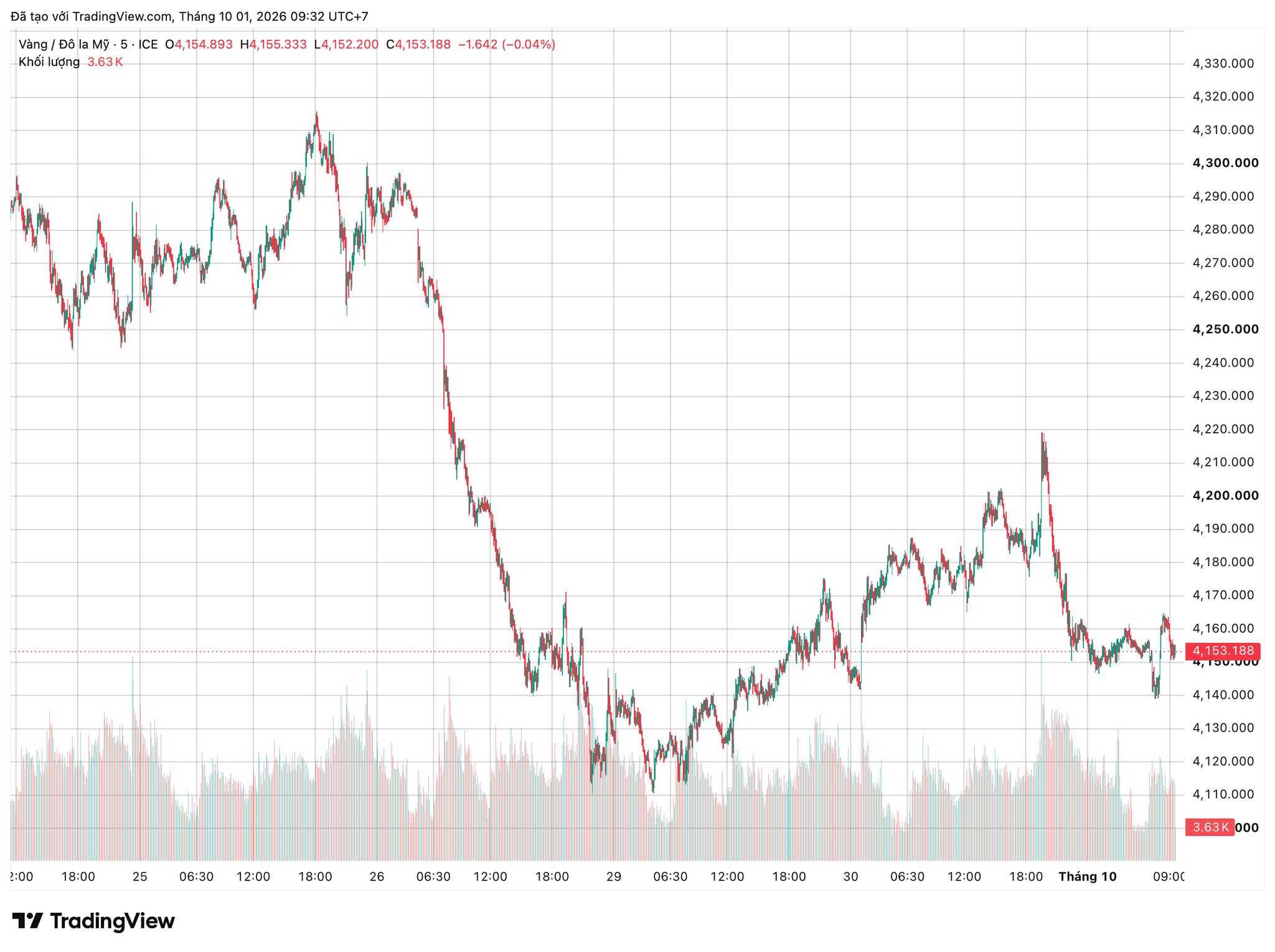Click the '30' date label on time axis
This screenshot has height=952, width=1275.
pyautogui.click(x=850, y=877)
